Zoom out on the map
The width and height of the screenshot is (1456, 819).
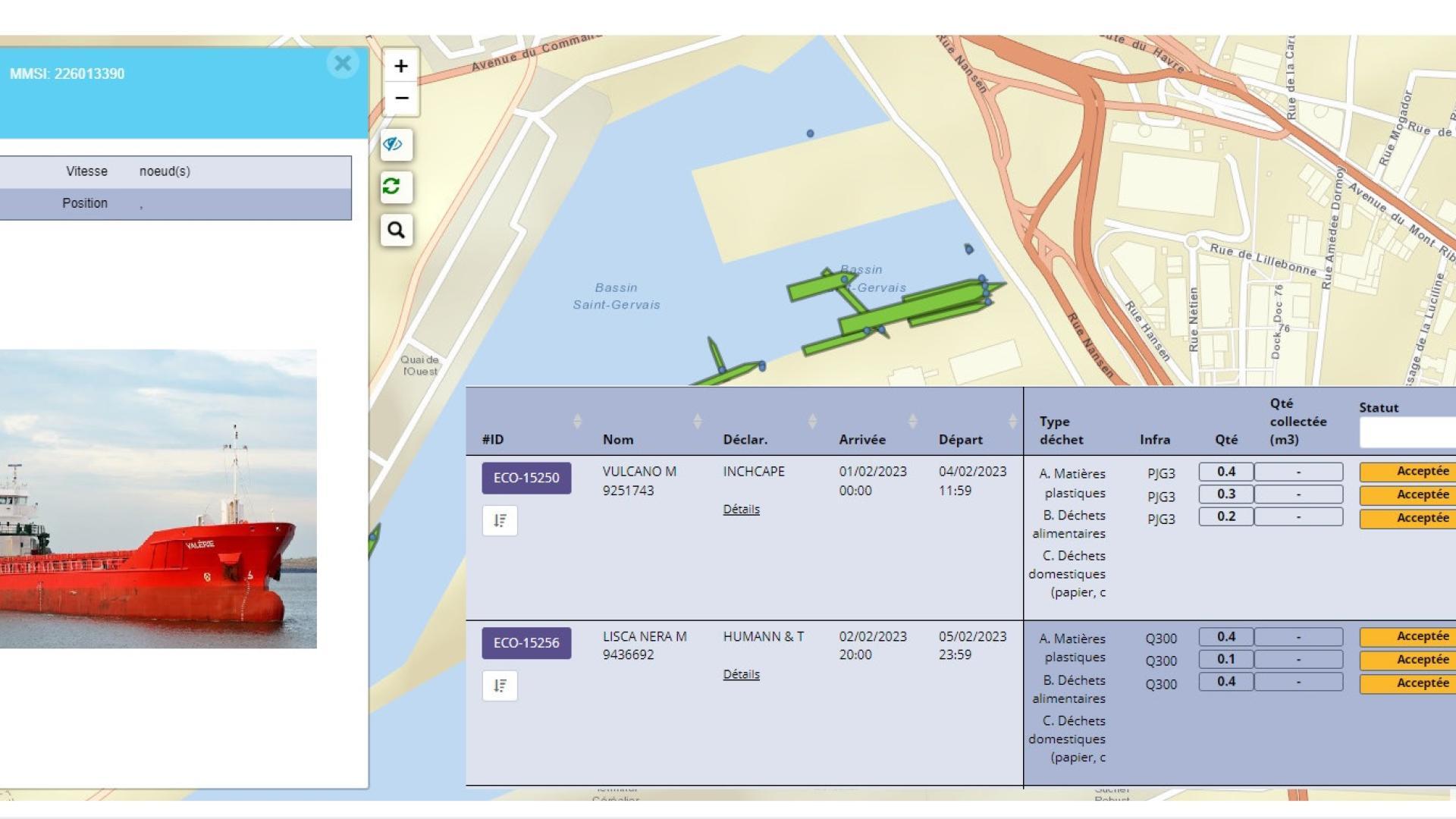point(400,99)
